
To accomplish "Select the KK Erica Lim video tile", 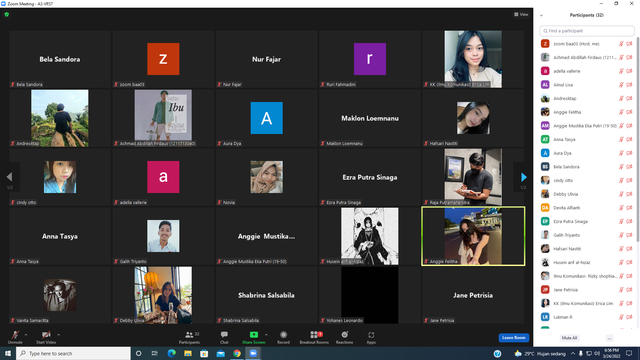I will (473, 59).
